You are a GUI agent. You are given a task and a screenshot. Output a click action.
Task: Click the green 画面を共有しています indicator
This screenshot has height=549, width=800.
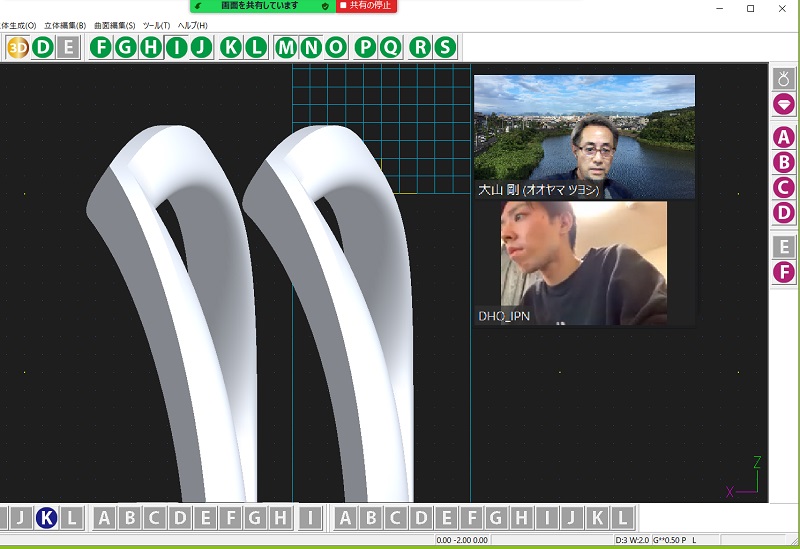coord(260,6)
